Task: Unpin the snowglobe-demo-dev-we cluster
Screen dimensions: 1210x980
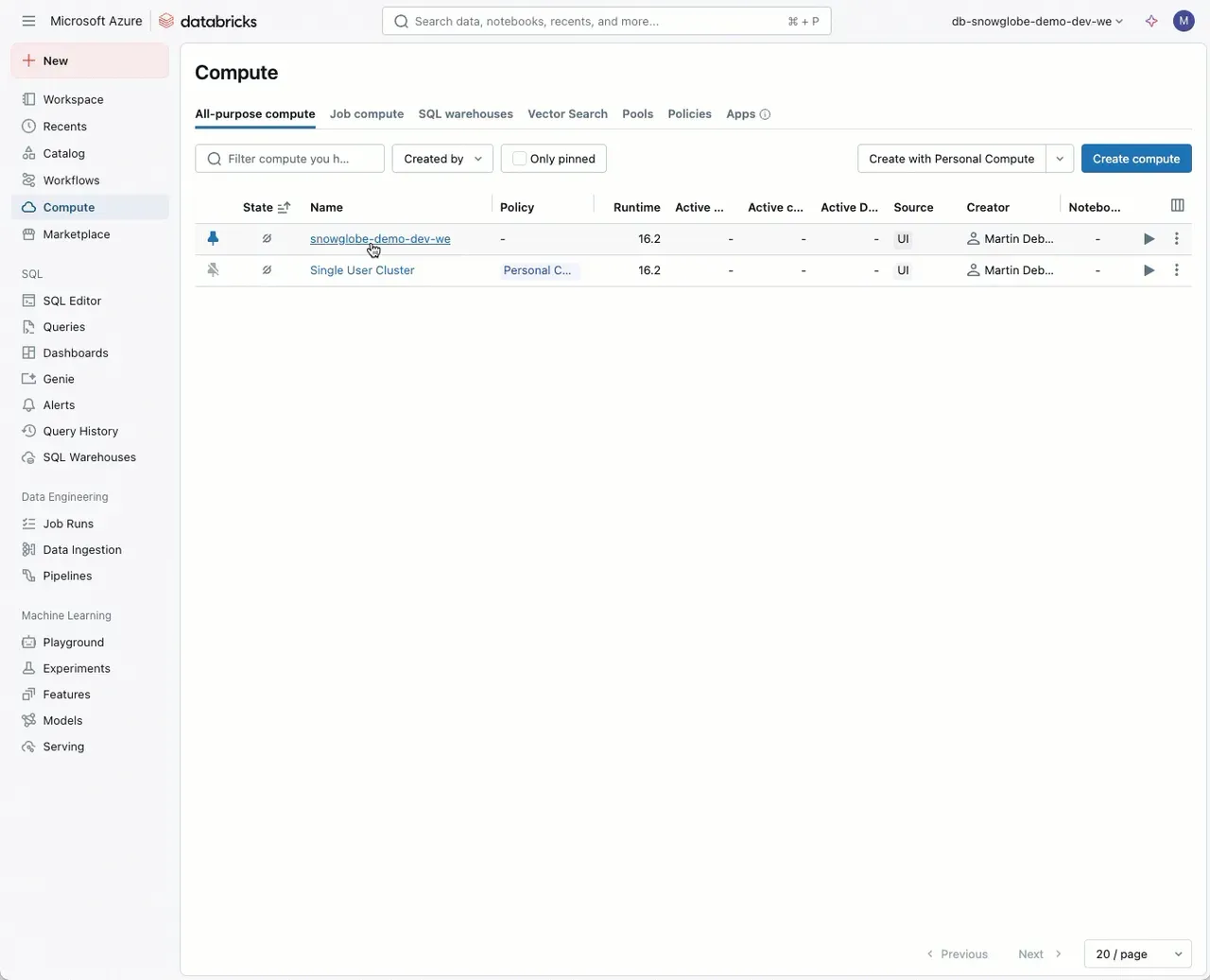Action: [213, 239]
